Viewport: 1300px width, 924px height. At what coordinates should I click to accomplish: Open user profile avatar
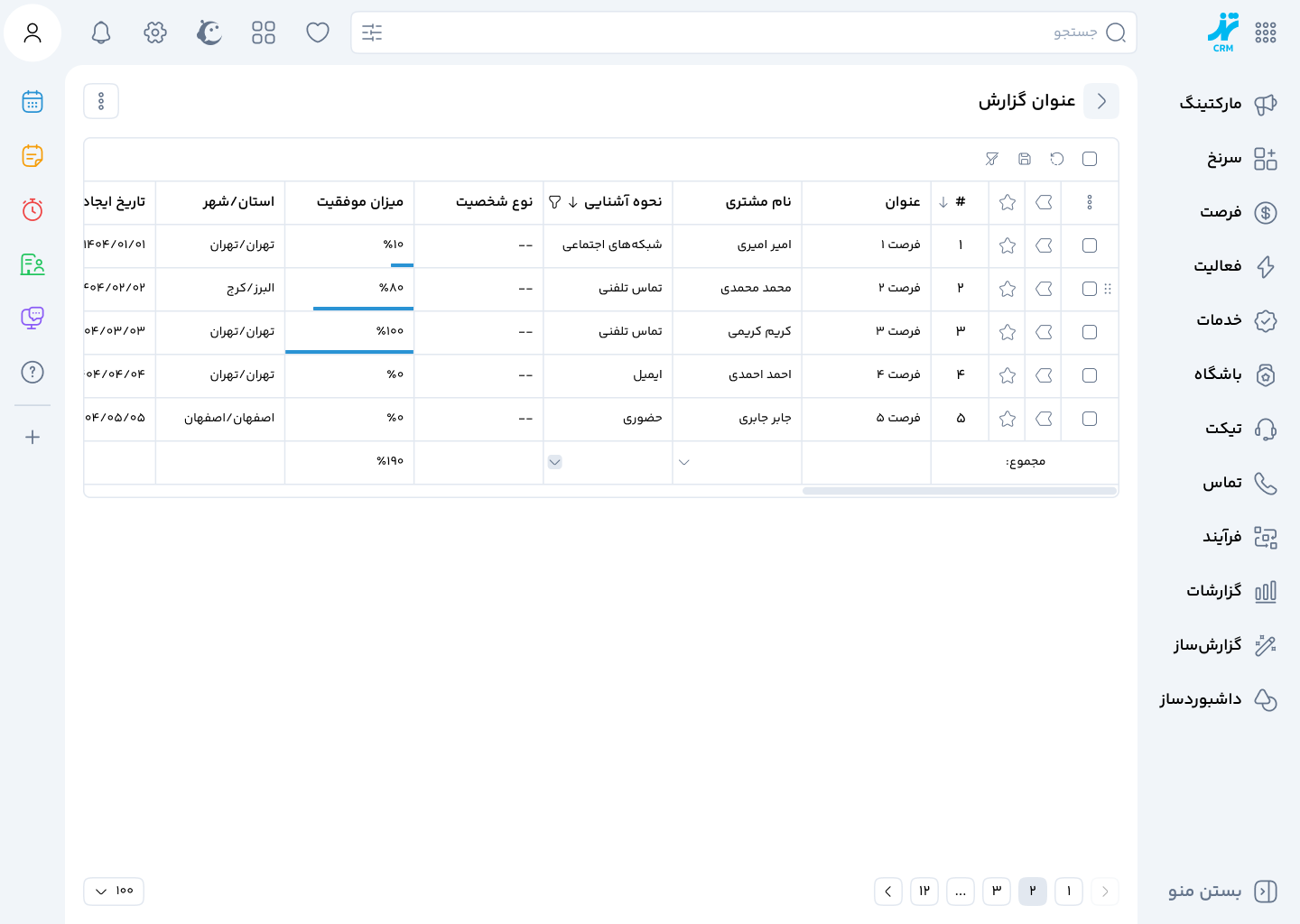click(x=32, y=32)
